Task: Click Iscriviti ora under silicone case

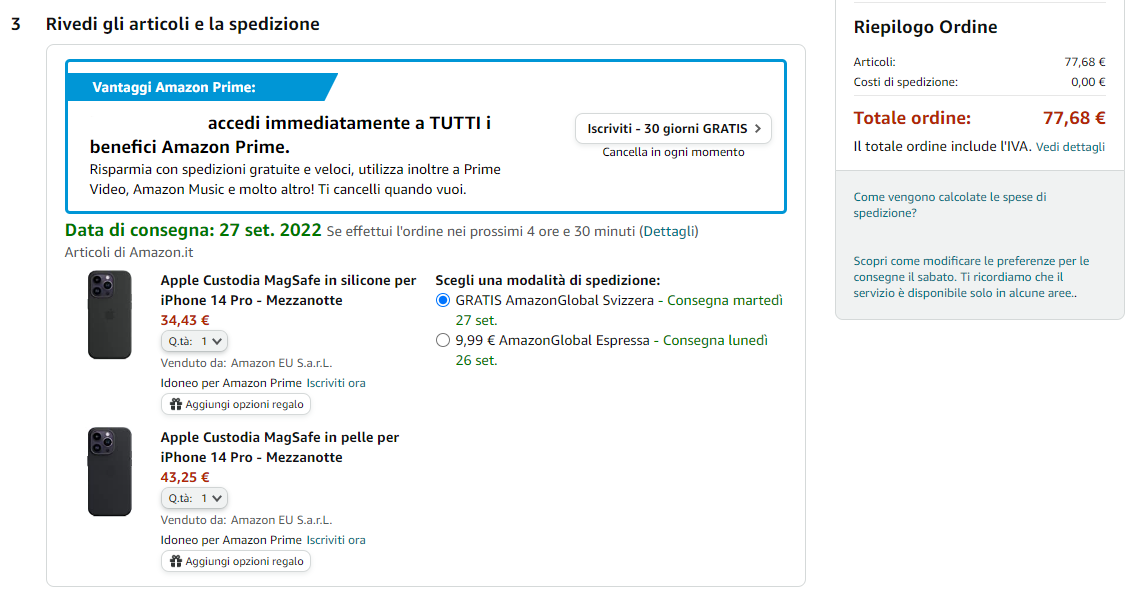Action: click(x=336, y=383)
